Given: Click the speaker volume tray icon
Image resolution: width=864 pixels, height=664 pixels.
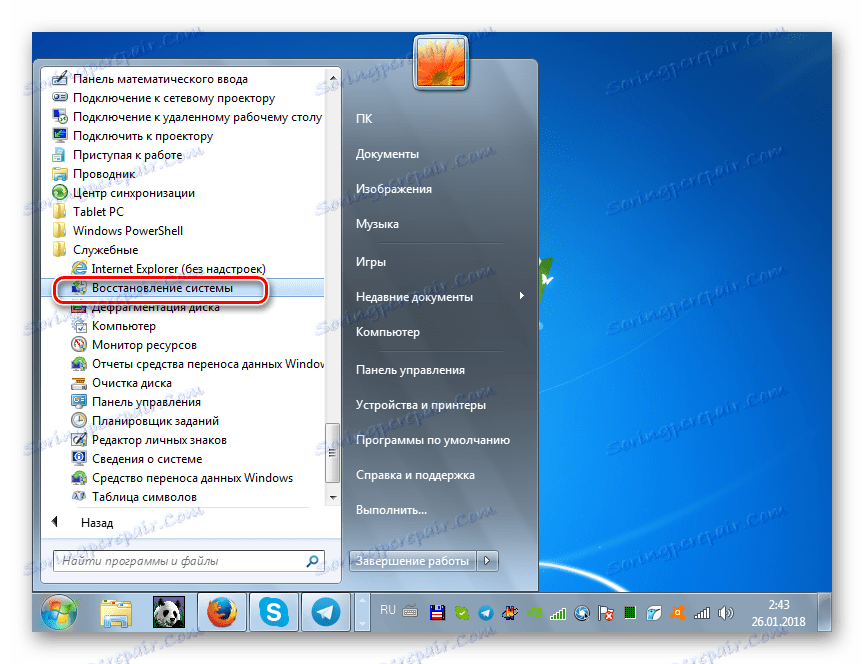Looking at the screenshot, I should click(726, 613).
